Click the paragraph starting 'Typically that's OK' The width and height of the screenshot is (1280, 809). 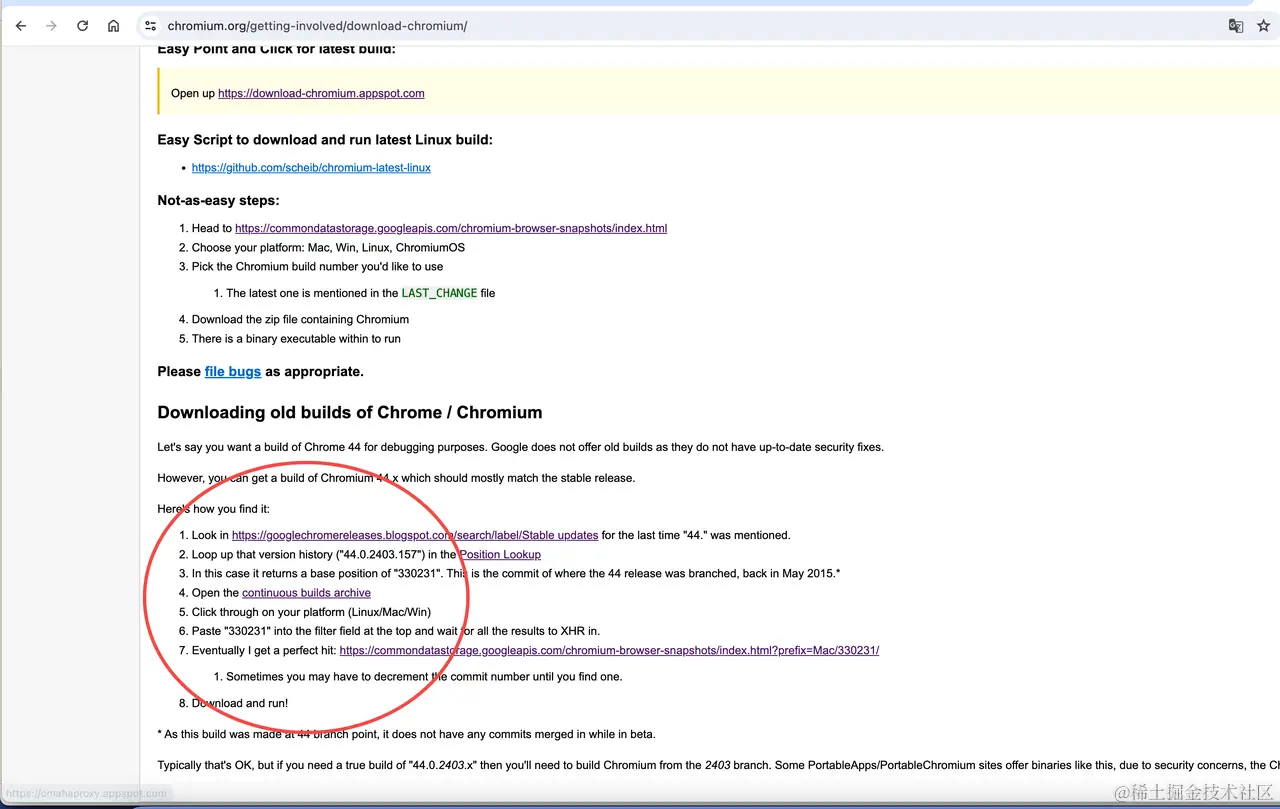click(x=718, y=765)
